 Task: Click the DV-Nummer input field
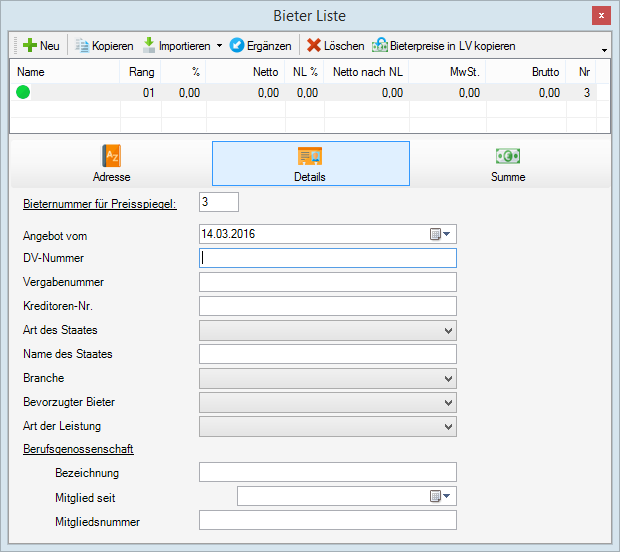tap(328, 258)
